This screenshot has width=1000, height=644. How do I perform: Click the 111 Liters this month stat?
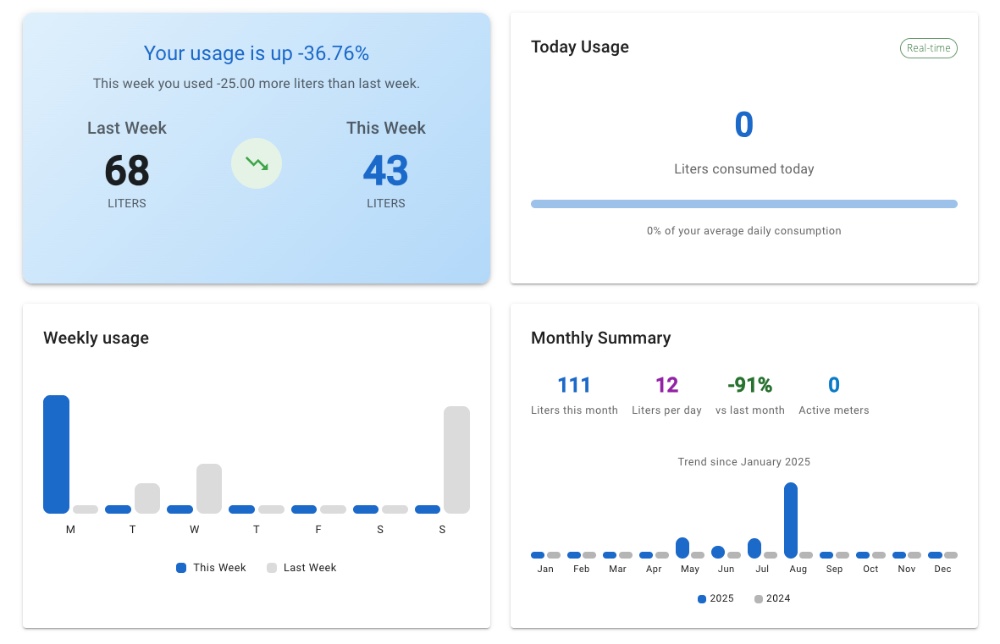point(575,384)
